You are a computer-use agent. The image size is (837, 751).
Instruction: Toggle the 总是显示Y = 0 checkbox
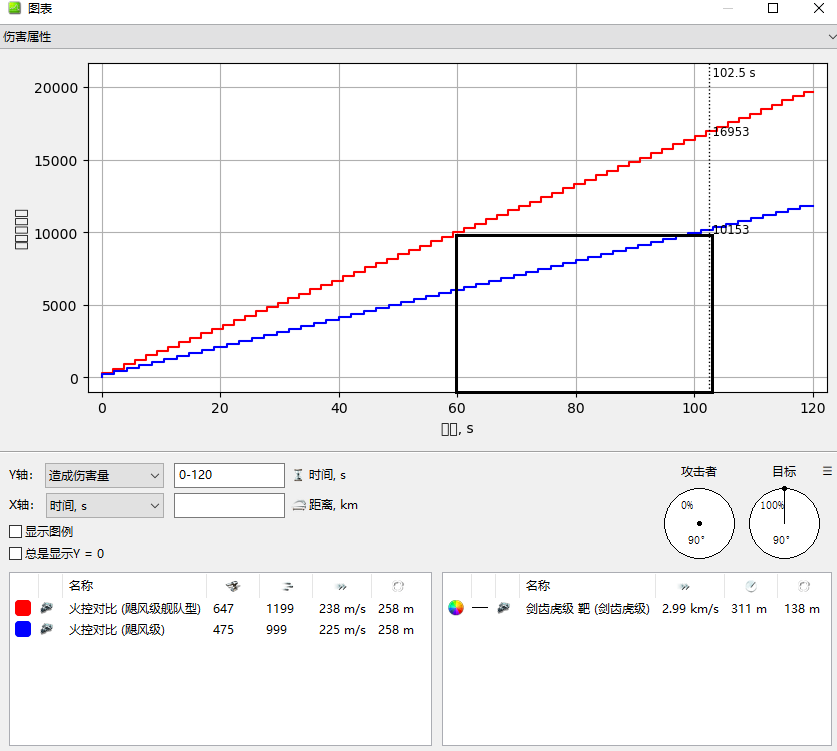[15, 553]
